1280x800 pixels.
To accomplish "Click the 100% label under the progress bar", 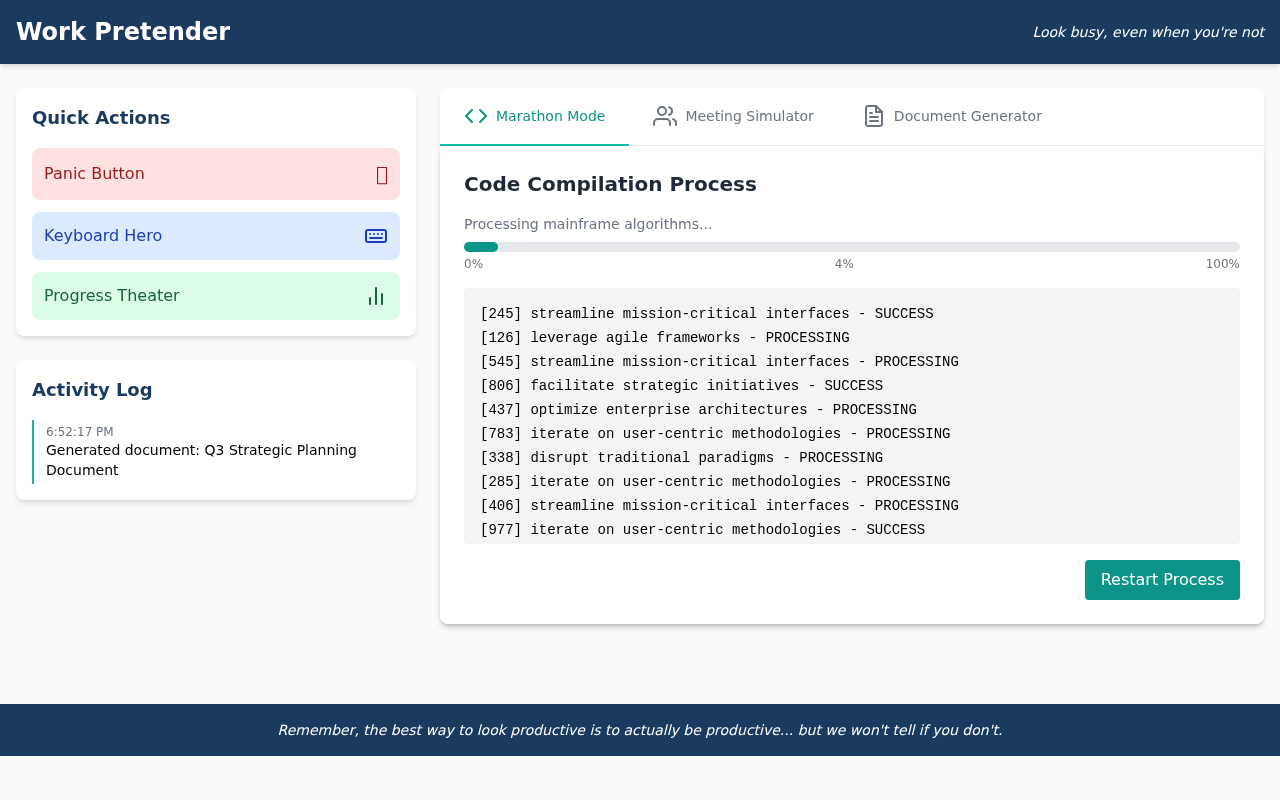I will [x=1222, y=264].
